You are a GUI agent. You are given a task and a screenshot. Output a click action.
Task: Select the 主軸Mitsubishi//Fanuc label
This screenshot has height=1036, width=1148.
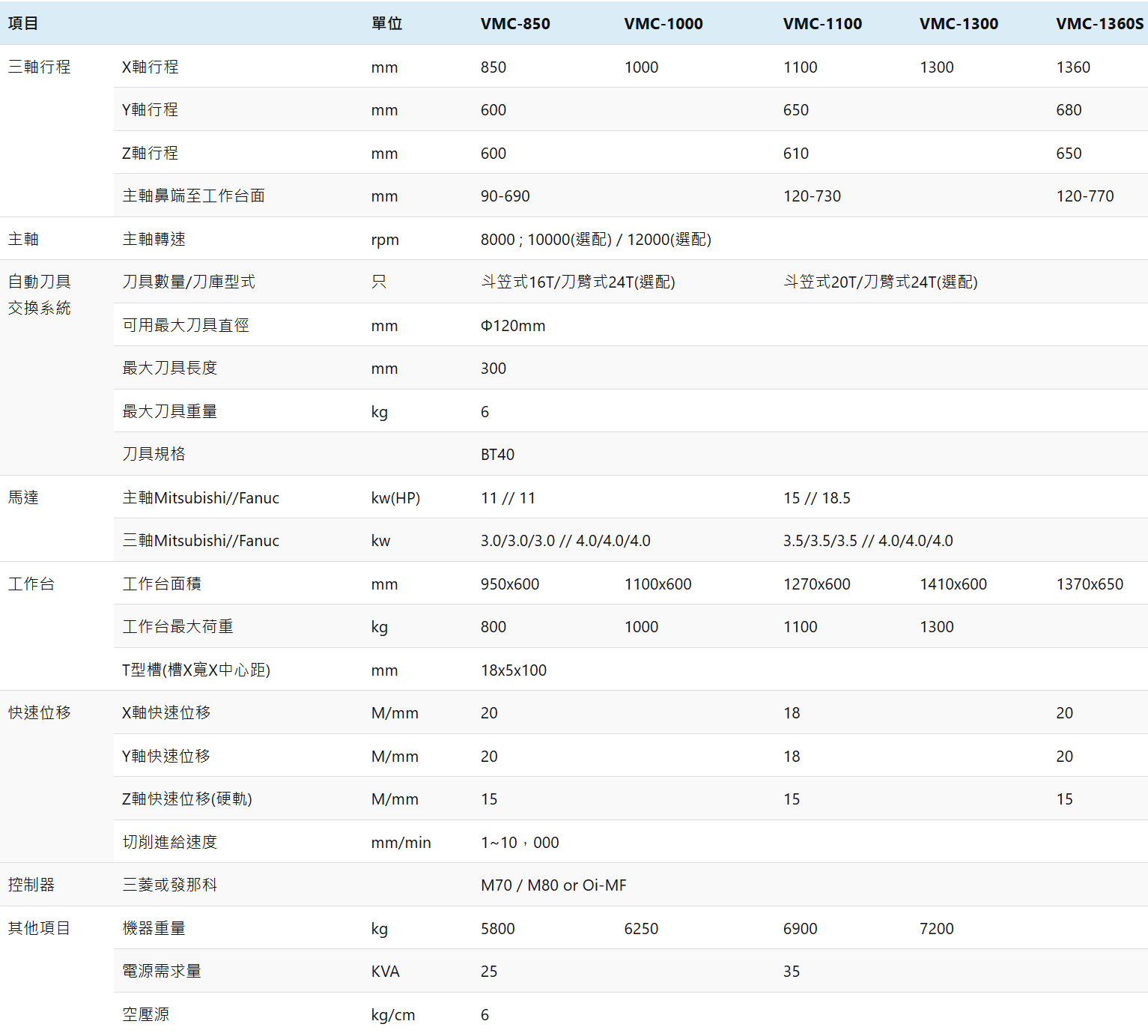pos(201,498)
